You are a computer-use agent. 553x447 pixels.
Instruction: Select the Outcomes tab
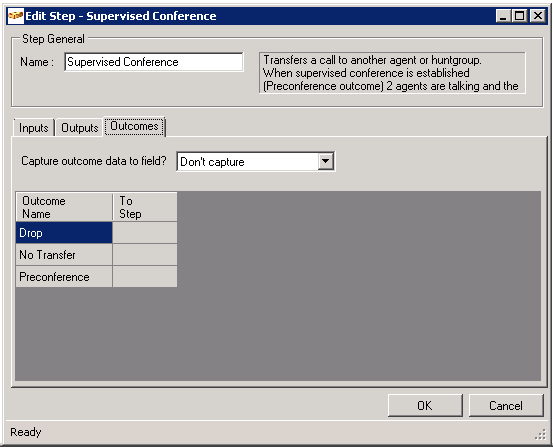click(x=134, y=126)
